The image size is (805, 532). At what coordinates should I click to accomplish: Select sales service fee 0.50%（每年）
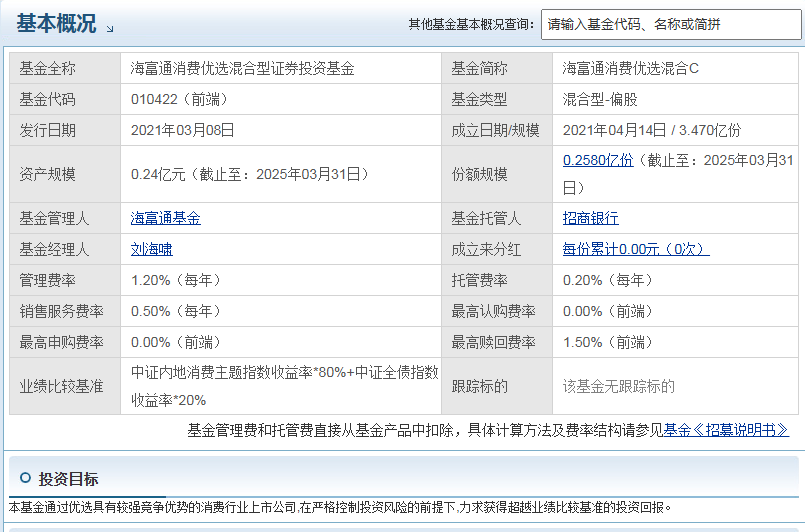(177, 311)
